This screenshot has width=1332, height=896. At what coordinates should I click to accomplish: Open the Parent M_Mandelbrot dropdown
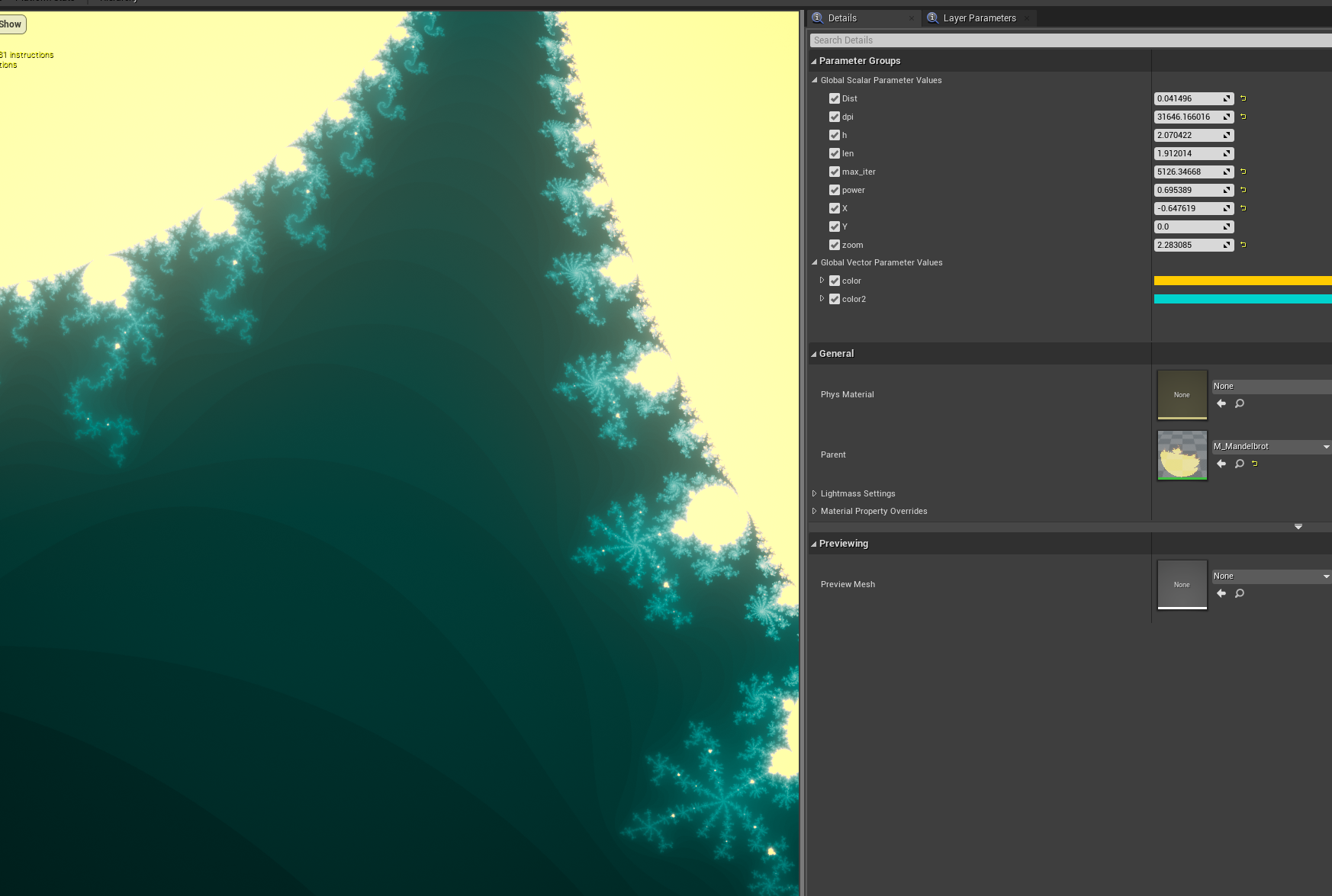[x=1272, y=447]
